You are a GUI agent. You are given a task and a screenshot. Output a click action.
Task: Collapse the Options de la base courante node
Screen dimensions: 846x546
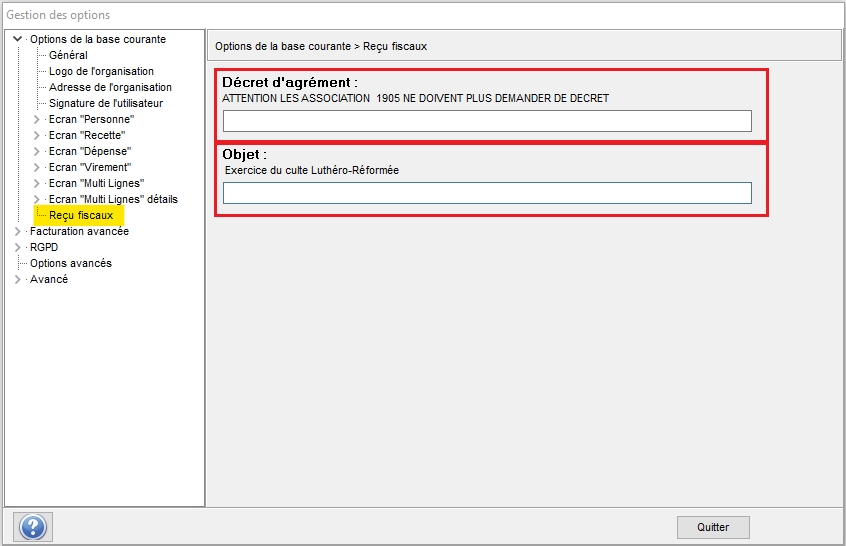pos(17,40)
